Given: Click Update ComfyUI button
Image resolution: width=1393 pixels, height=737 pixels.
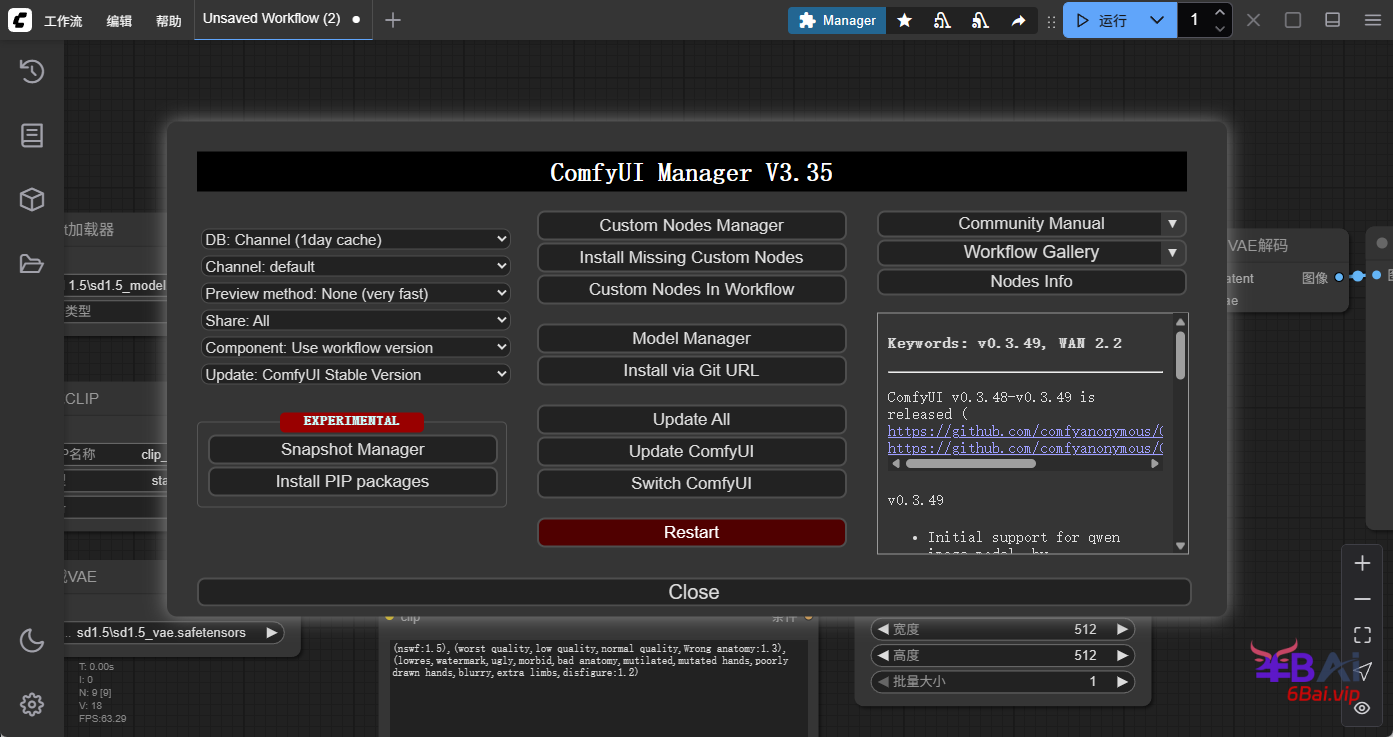Looking at the screenshot, I should (x=692, y=452).
